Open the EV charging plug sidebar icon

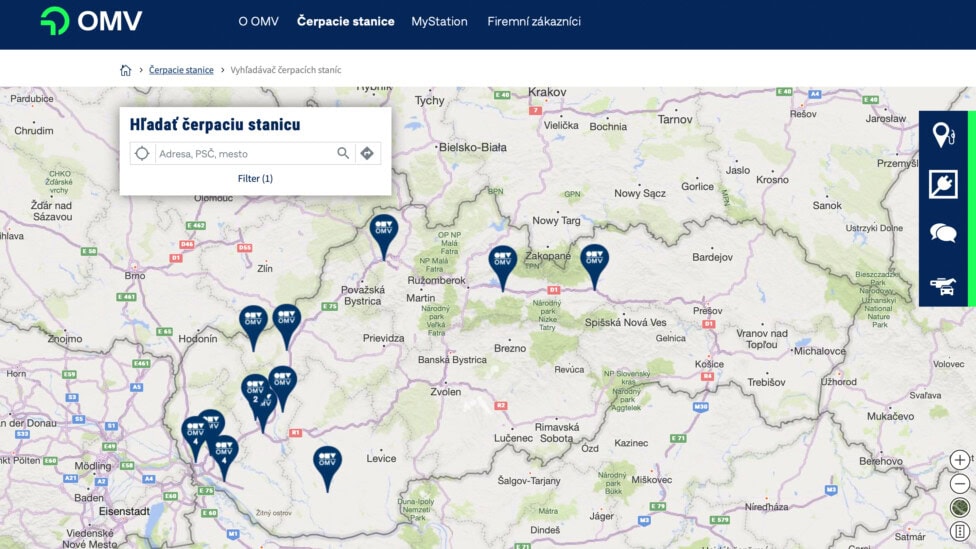[943, 184]
